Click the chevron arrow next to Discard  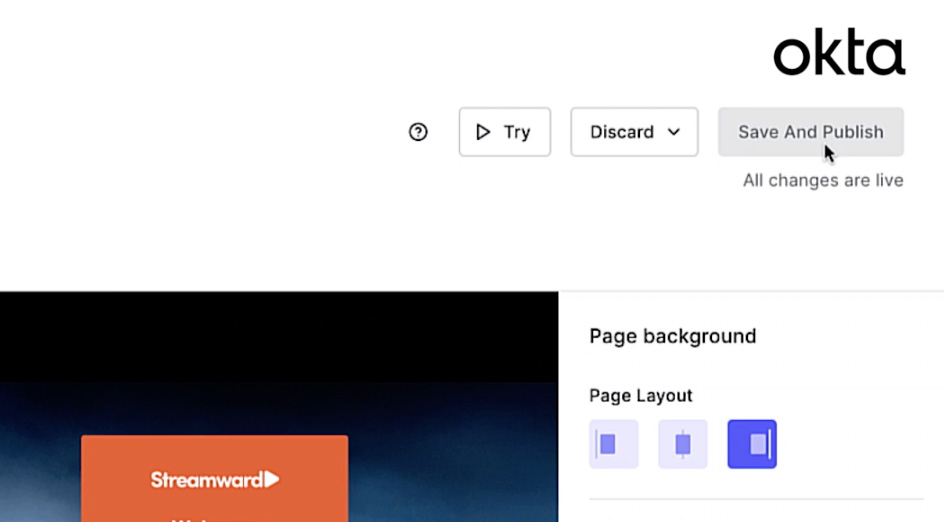(x=674, y=132)
